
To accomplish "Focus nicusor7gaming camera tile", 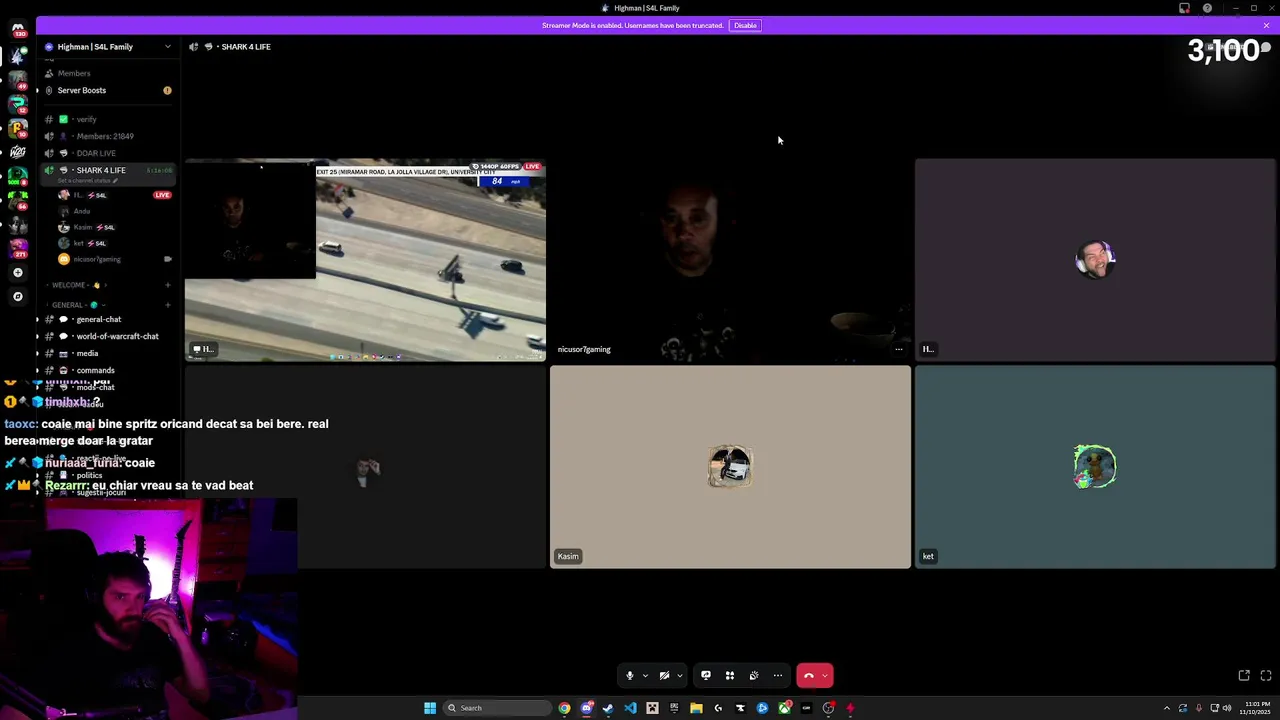I will (x=731, y=260).
